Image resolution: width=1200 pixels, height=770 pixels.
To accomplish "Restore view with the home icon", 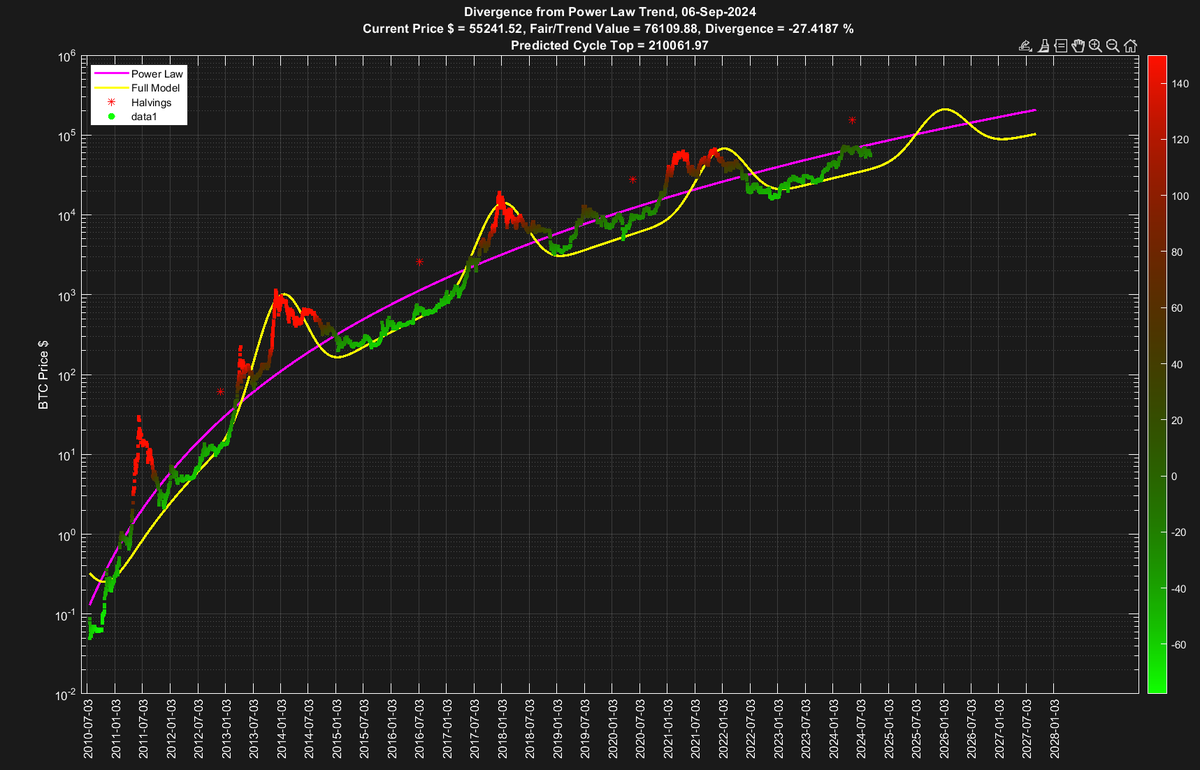I will tap(1130, 46).
